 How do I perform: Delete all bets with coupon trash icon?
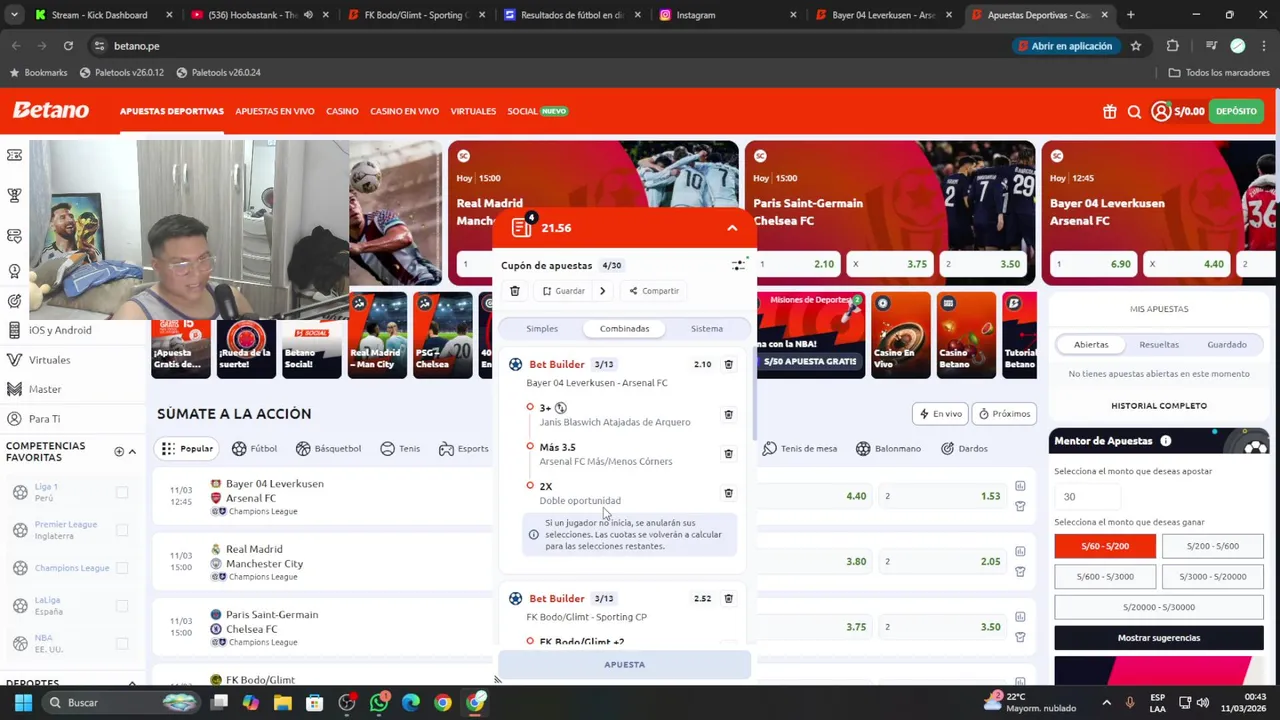coord(515,291)
